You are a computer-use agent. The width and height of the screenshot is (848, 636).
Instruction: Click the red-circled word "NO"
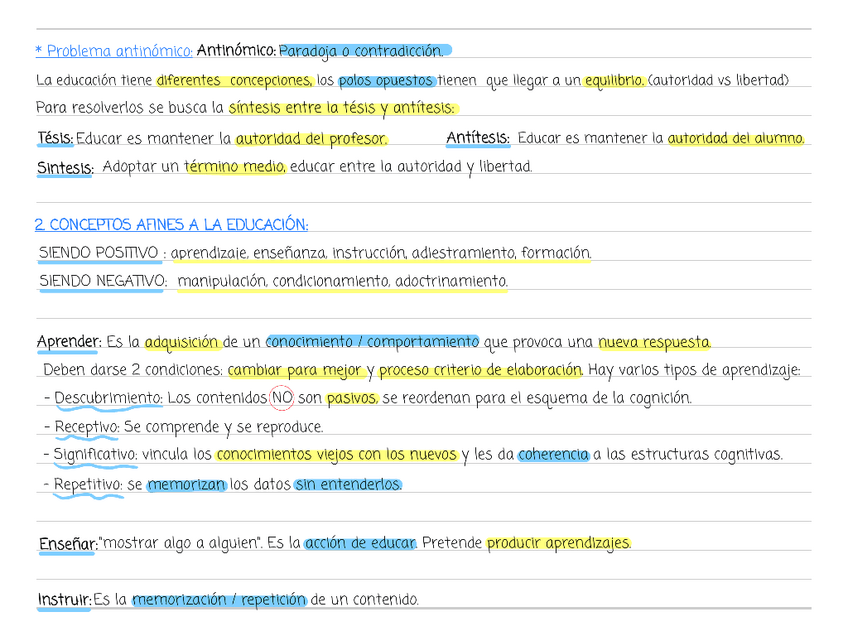(281, 398)
